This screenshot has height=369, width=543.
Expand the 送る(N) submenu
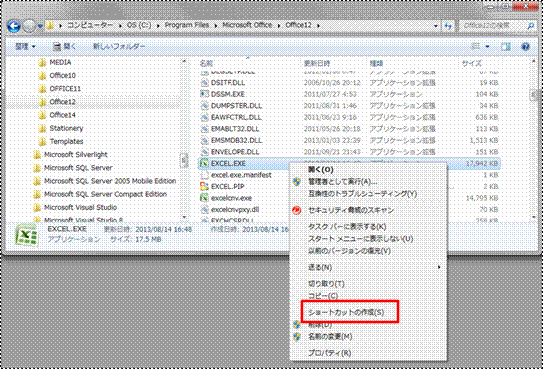coord(368,267)
